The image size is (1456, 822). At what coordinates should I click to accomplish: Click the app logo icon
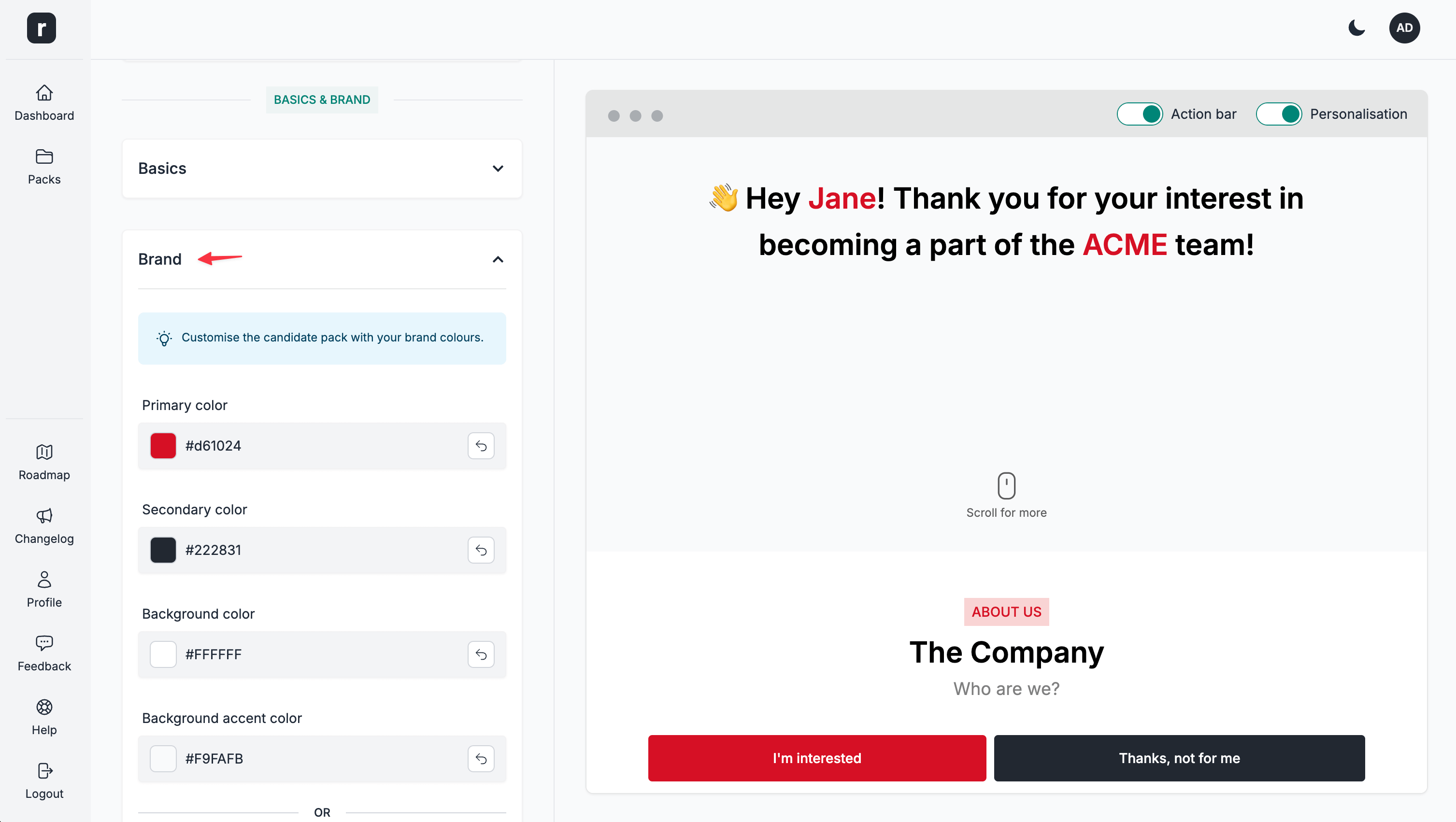click(x=41, y=28)
